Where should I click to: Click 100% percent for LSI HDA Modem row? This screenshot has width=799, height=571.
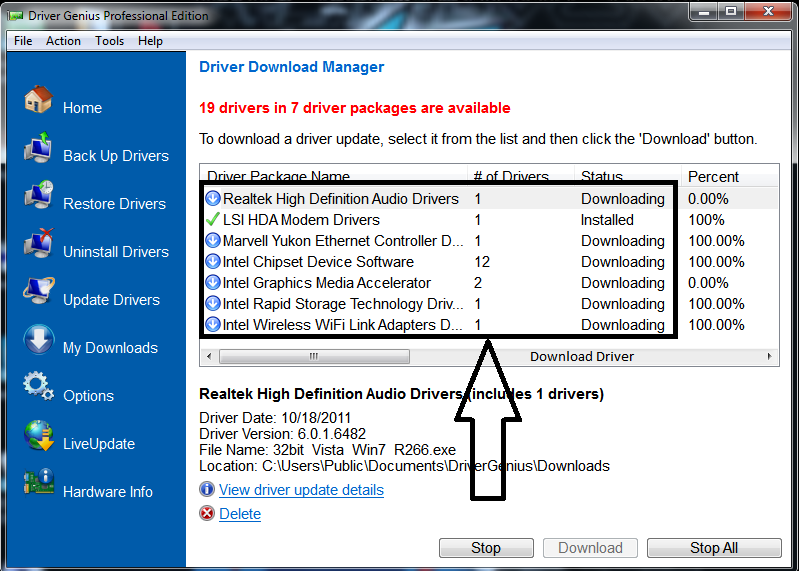(706, 220)
